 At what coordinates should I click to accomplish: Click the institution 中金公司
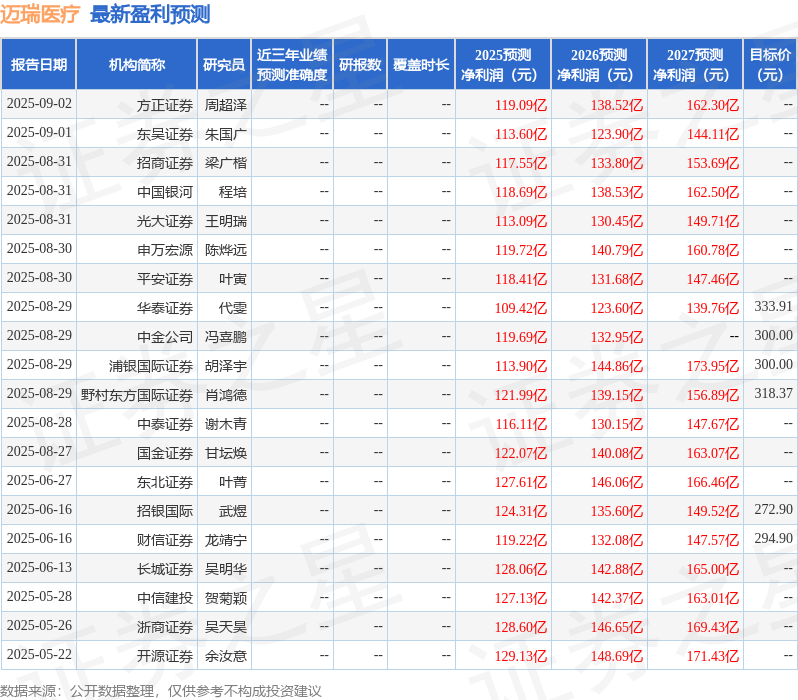coord(165,338)
